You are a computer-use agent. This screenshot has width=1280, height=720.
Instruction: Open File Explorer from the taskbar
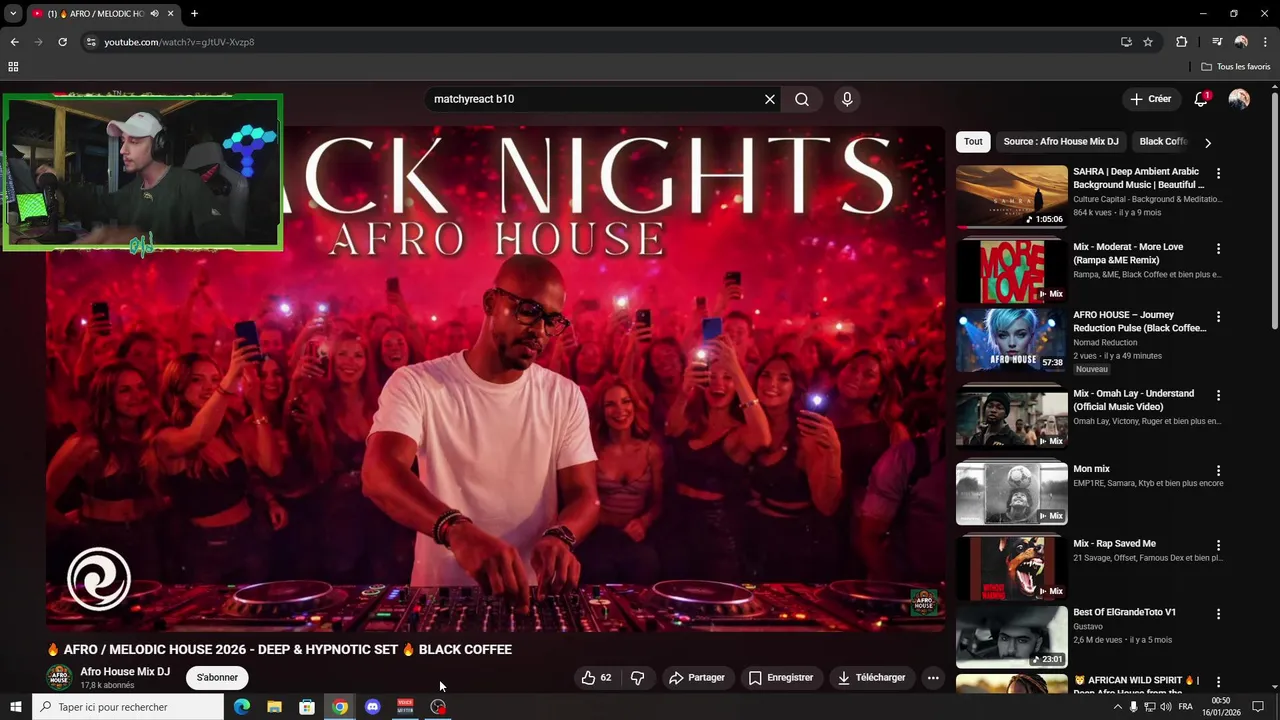click(x=274, y=707)
